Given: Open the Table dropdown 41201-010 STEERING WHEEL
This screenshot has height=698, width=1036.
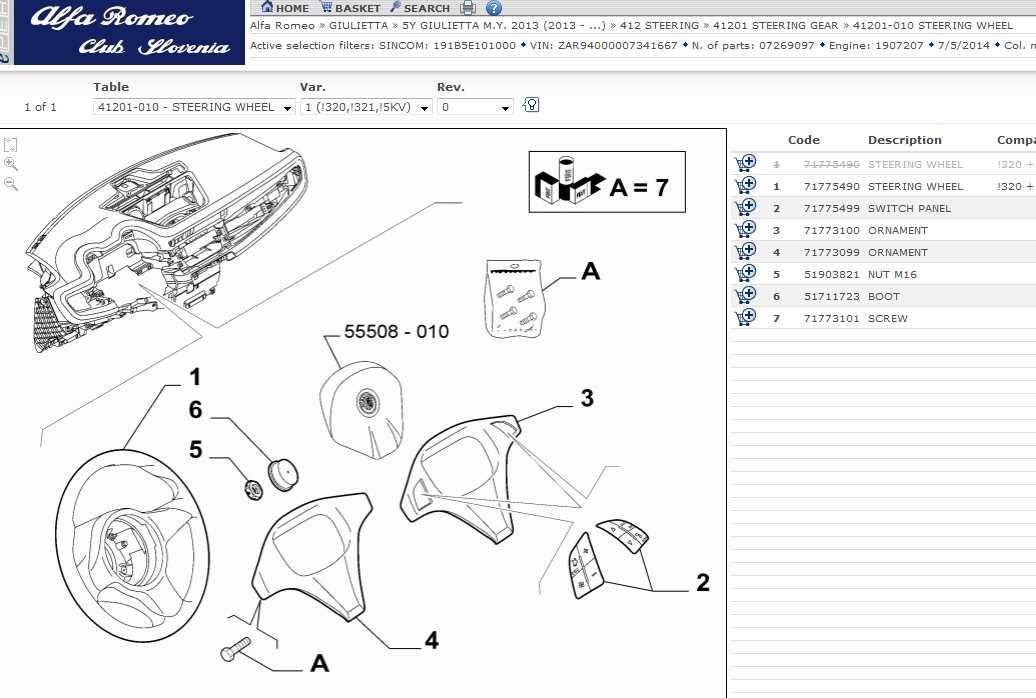Looking at the screenshot, I should pos(194,107).
